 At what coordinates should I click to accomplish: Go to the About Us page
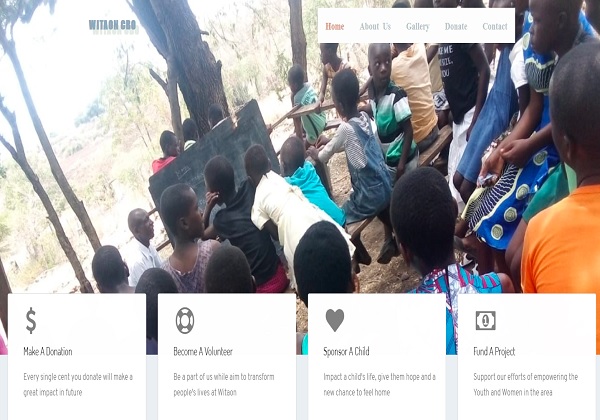pyautogui.click(x=375, y=26)
